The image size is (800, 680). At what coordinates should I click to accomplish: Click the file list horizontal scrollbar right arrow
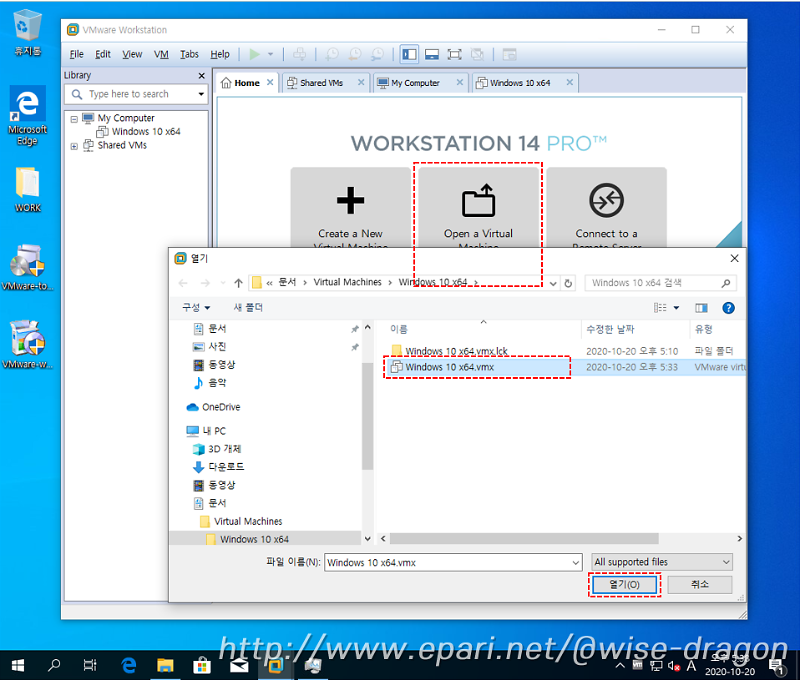click(740, 539)
